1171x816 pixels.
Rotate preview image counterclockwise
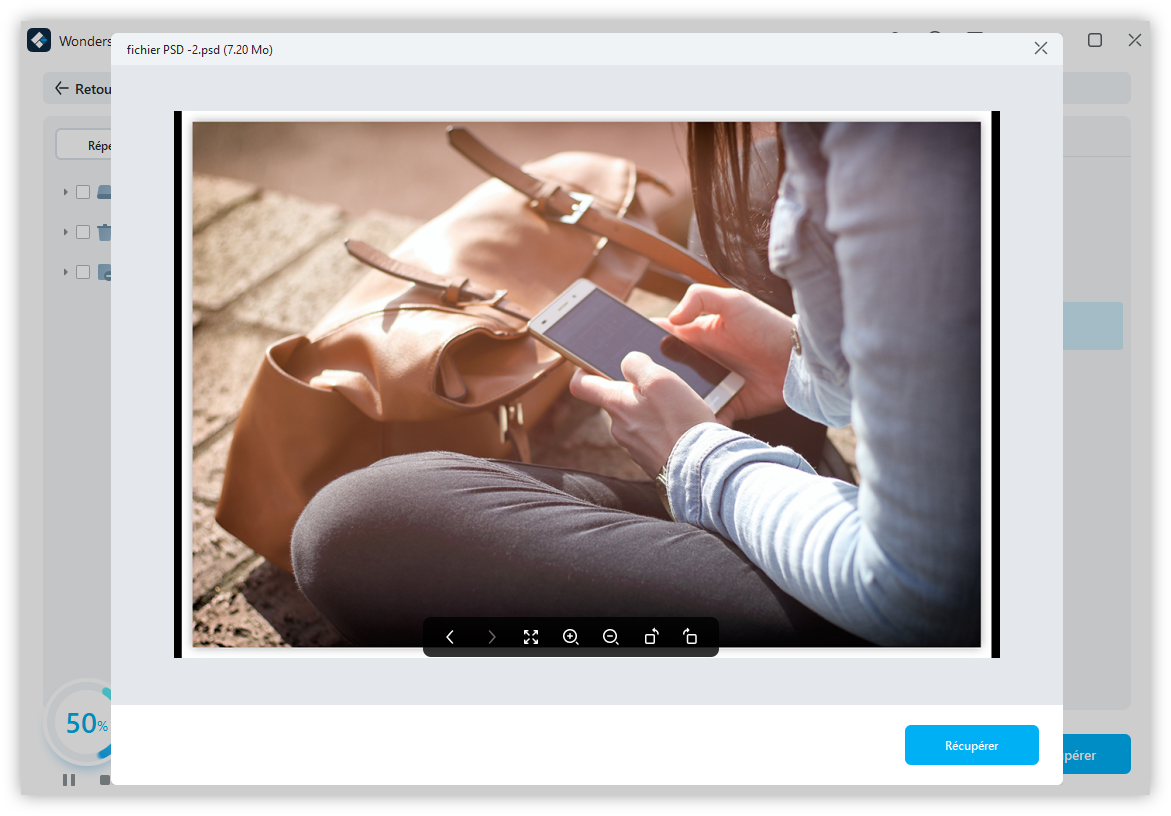click(x=651, y=637)
